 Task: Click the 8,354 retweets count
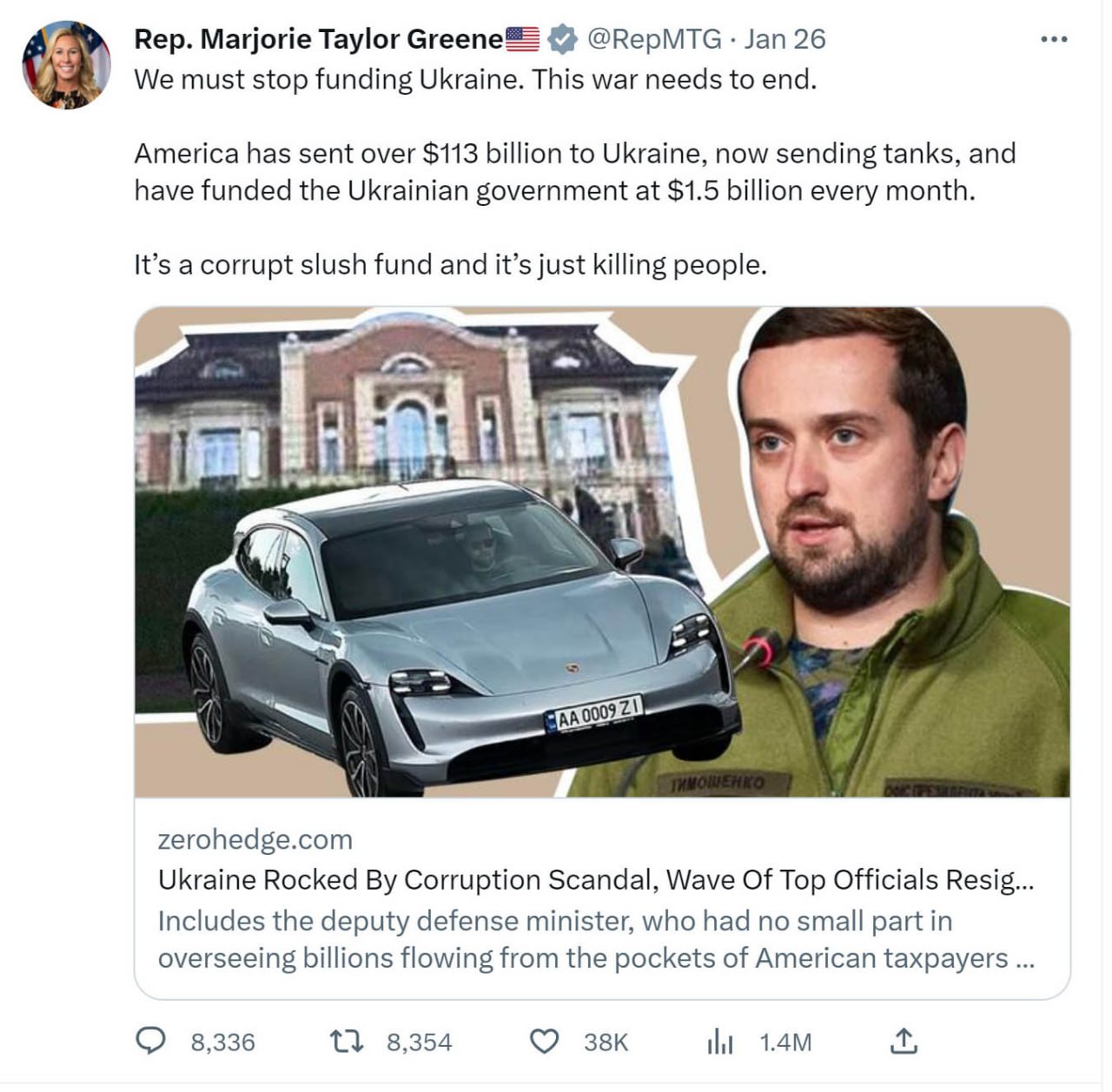(x=420, y=1042)
